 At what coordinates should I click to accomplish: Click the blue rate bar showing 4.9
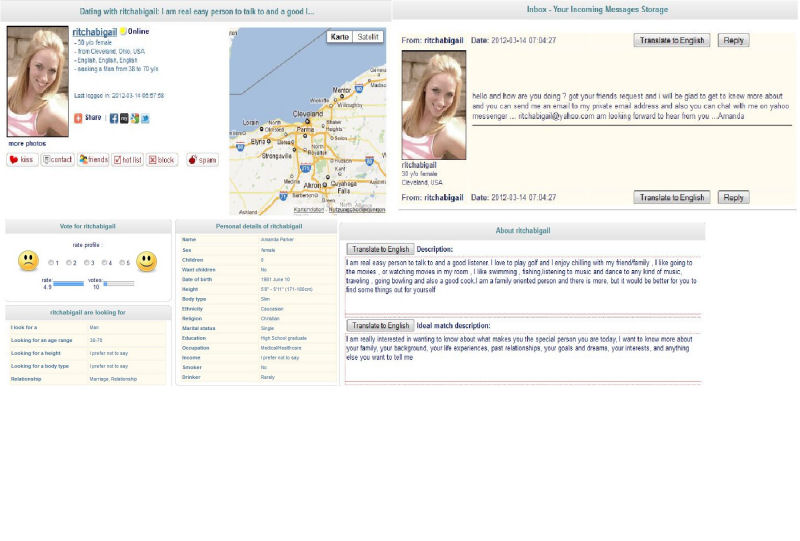(x=68, y=283)
